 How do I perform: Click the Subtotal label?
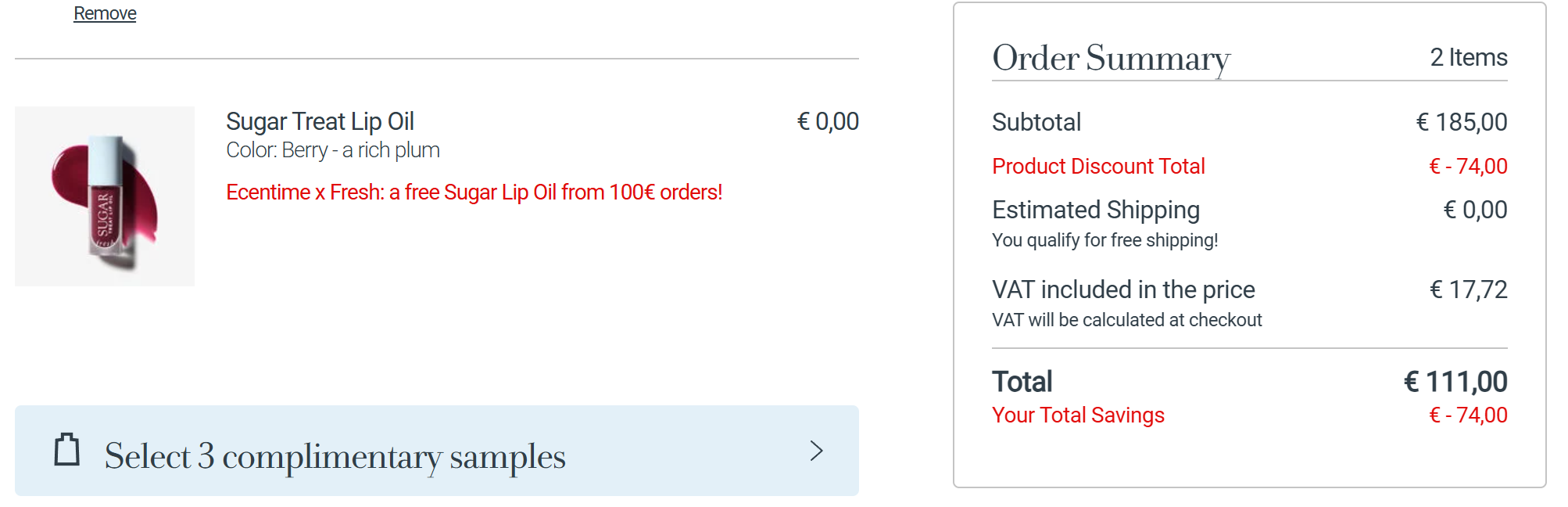click(1036, 122)
